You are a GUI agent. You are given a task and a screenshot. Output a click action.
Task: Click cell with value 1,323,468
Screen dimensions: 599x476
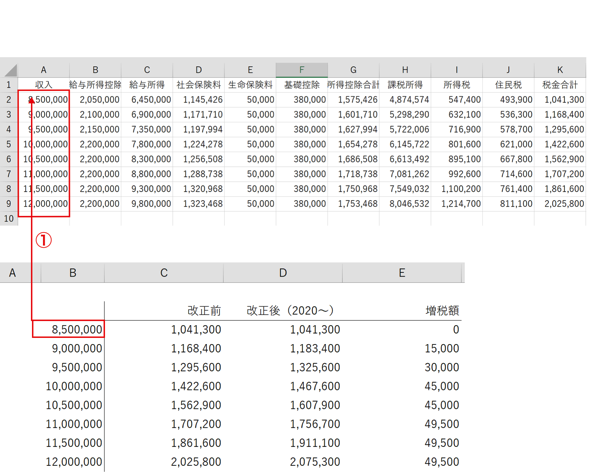(x=199, y=204)
